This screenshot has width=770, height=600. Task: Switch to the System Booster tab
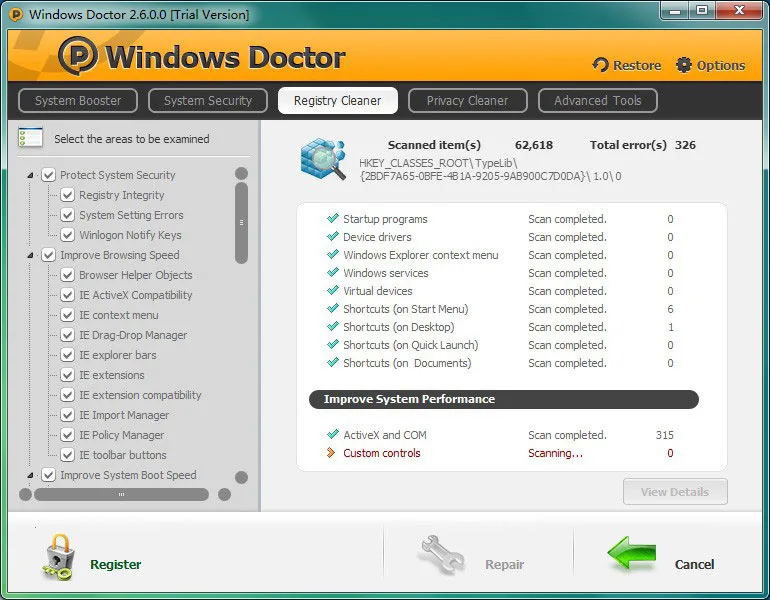[78, 101]
